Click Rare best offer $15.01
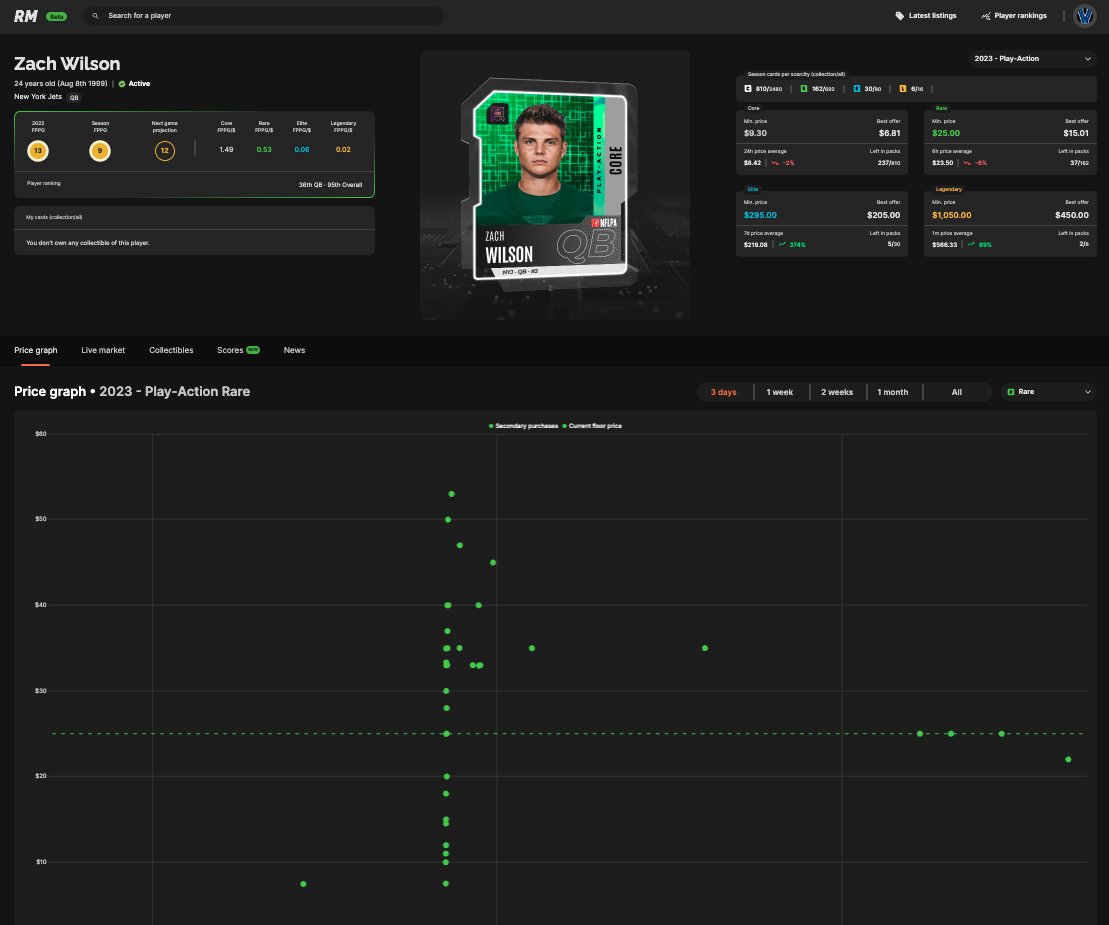 1076,133
